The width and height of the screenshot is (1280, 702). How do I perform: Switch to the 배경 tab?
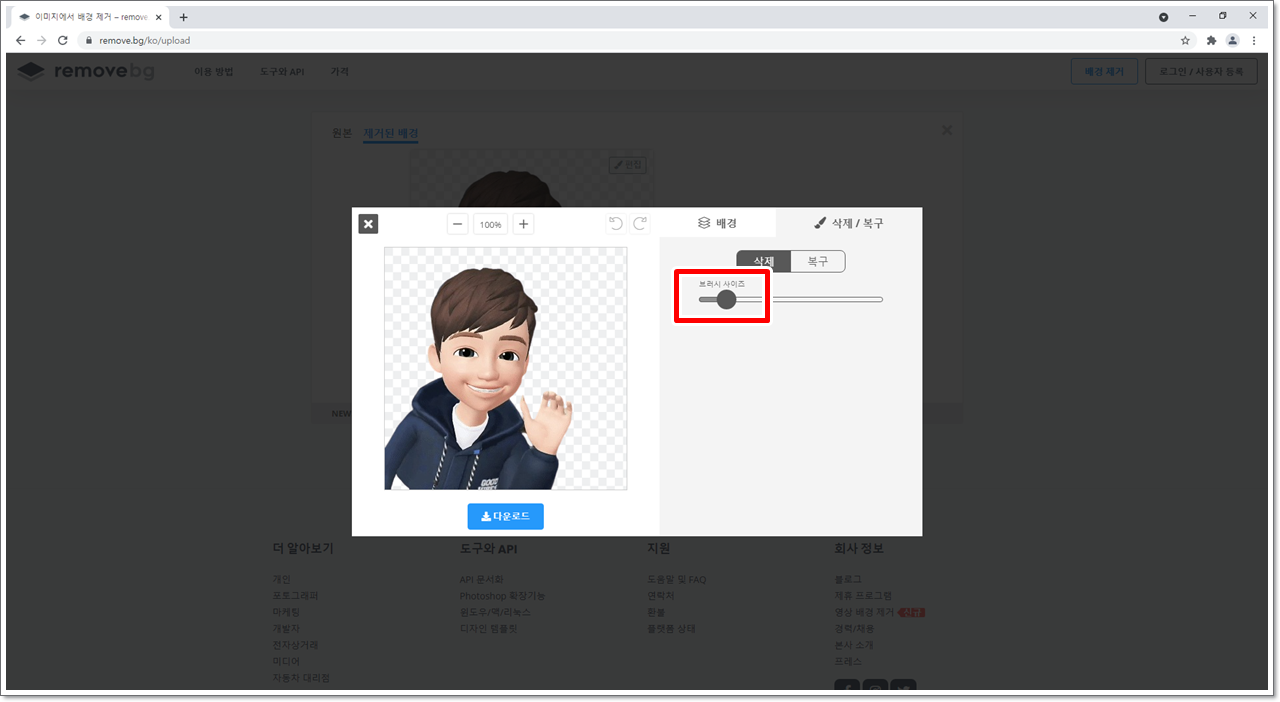717,223
